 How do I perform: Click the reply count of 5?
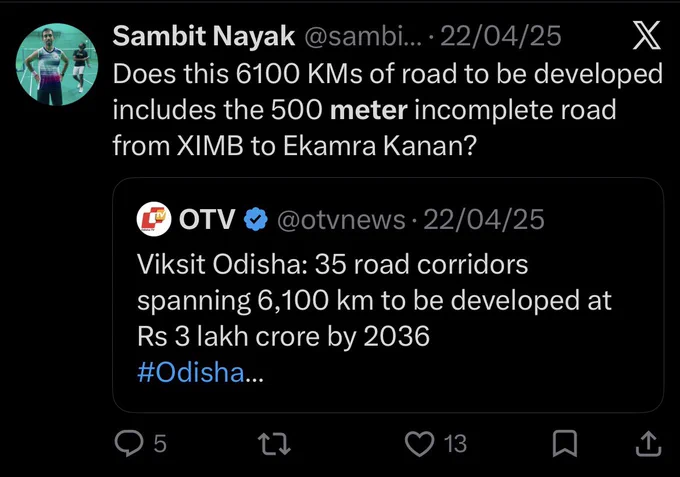click(160, 444)
